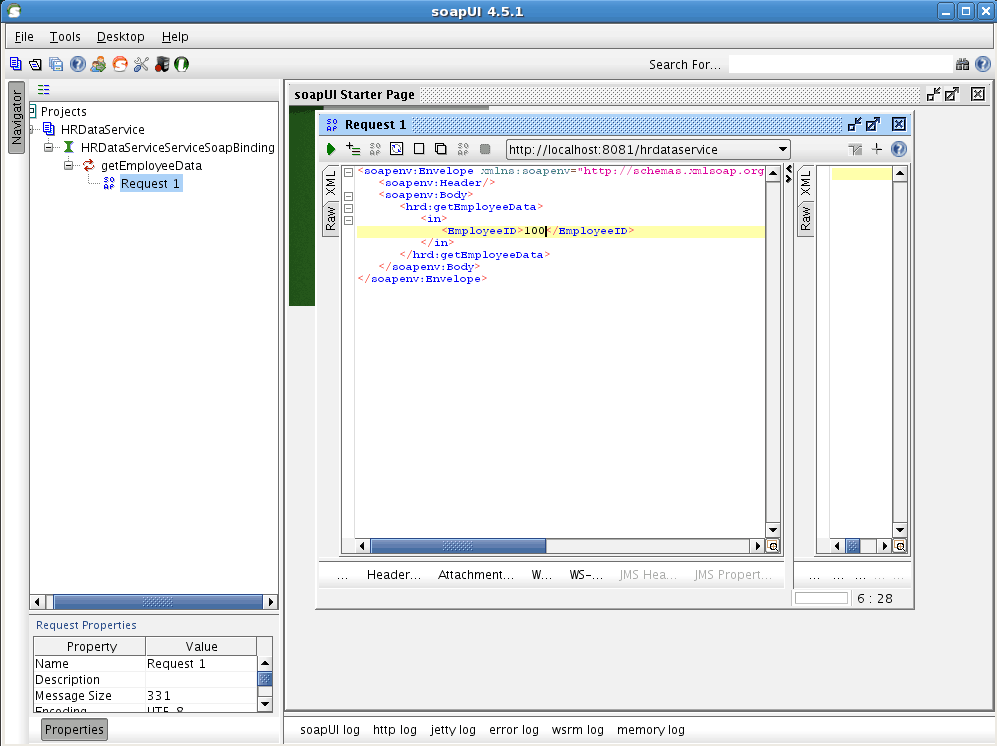Open the Desktop menu
Screen dimensions: 997x746
pos(121,37)
